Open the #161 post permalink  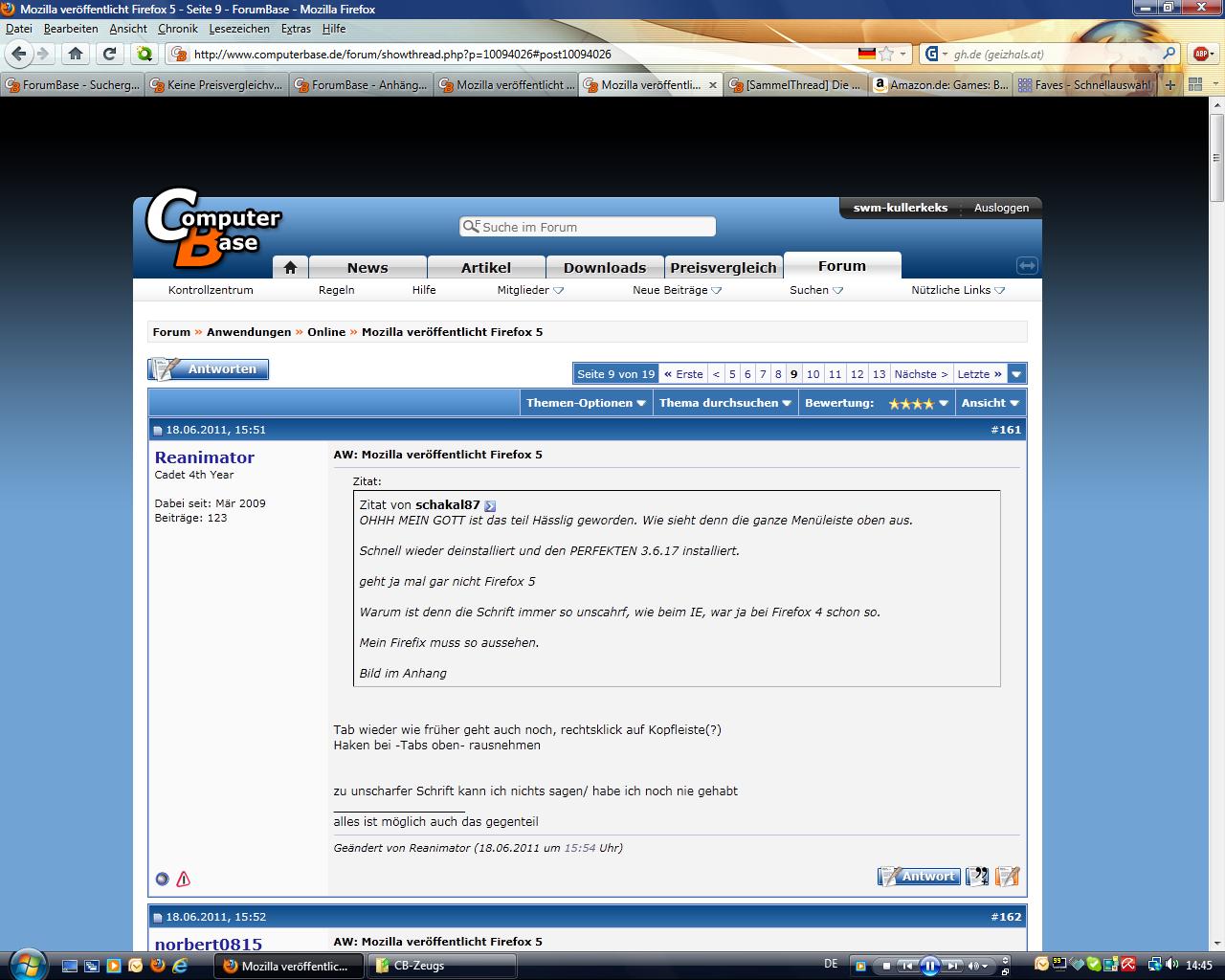1006,430
